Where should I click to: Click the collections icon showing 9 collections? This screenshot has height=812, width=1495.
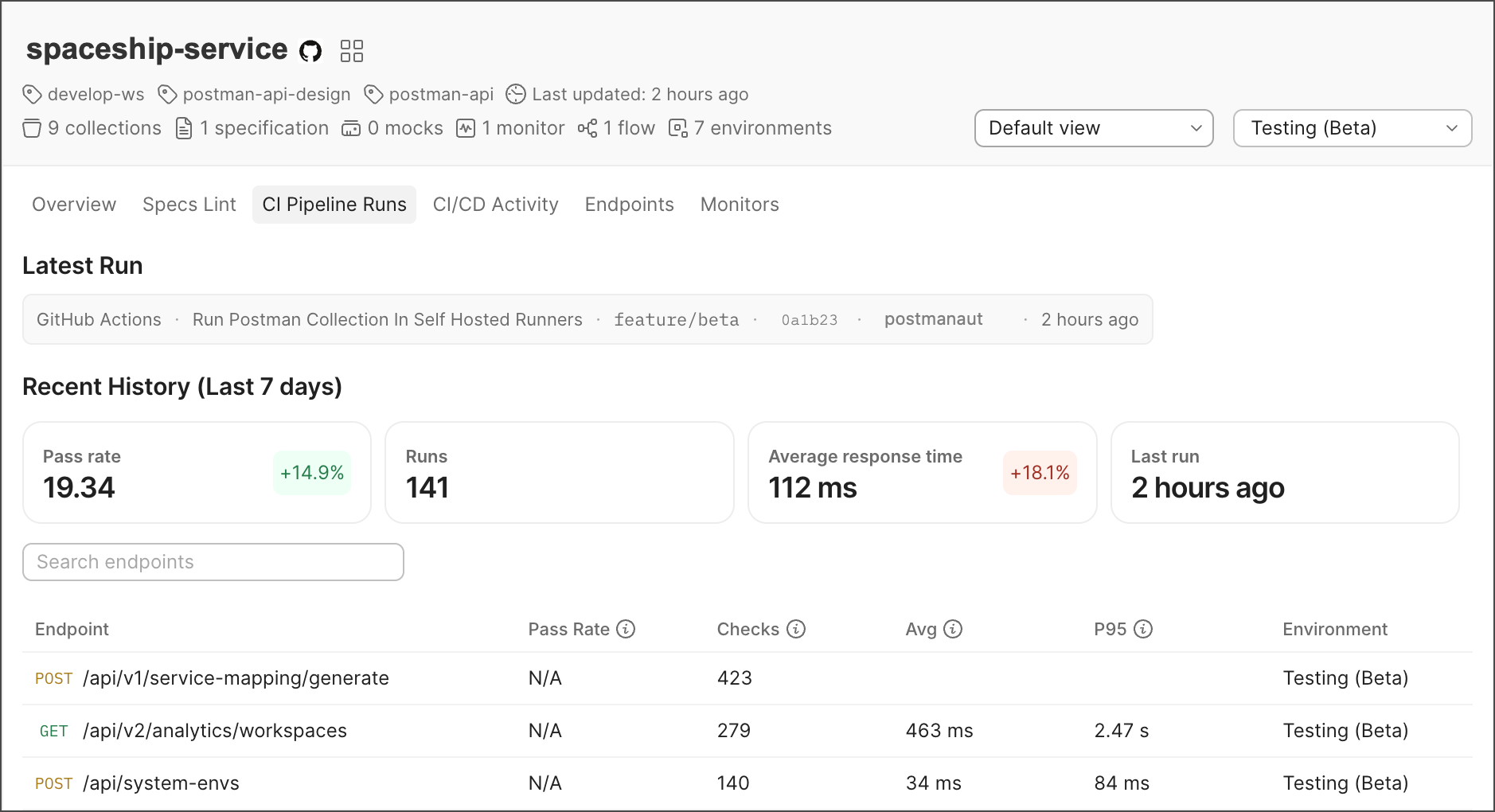[x=31, y=128]
